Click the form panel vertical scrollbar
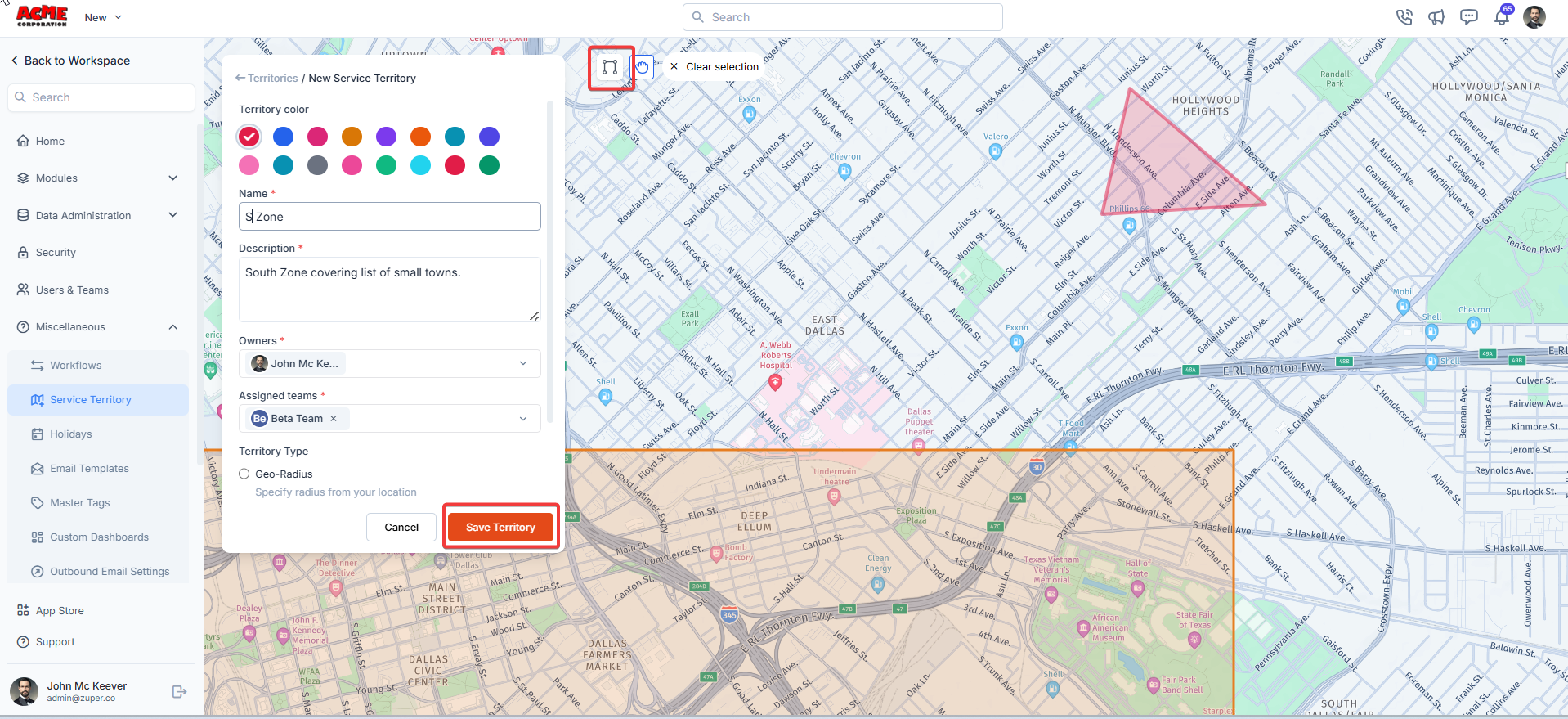Screen dimensions: 1568x719 coord(550,262)
